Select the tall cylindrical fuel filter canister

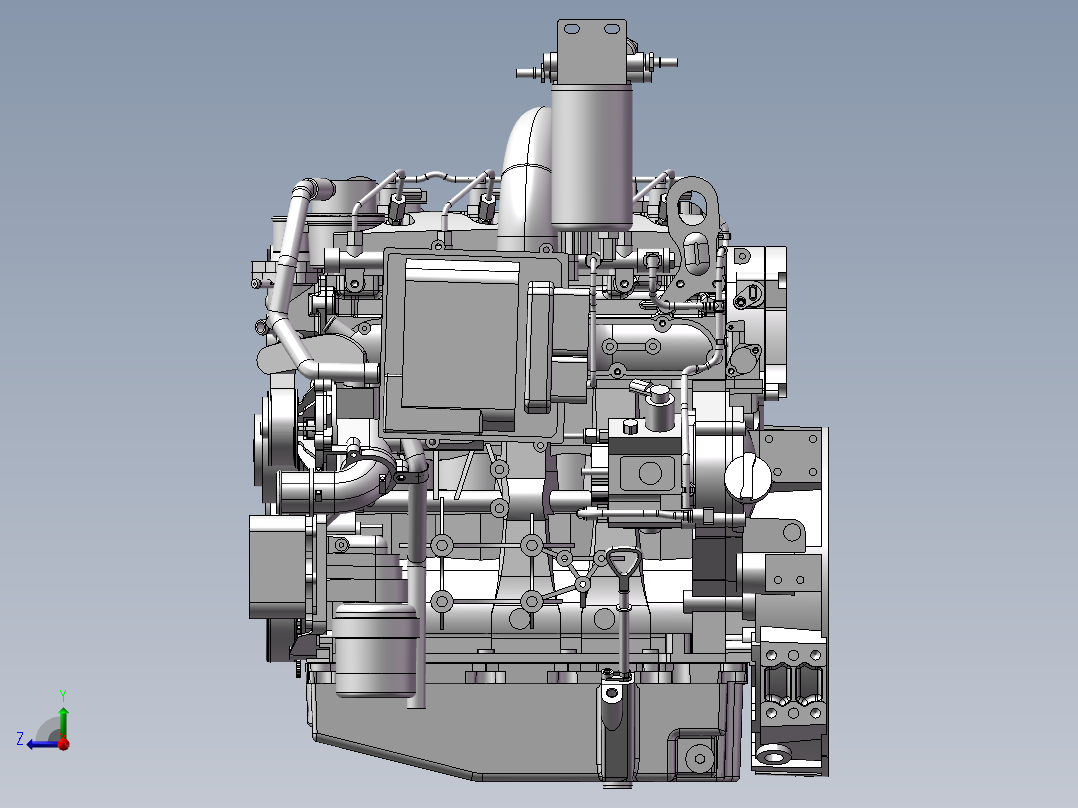tap(592, 159)
